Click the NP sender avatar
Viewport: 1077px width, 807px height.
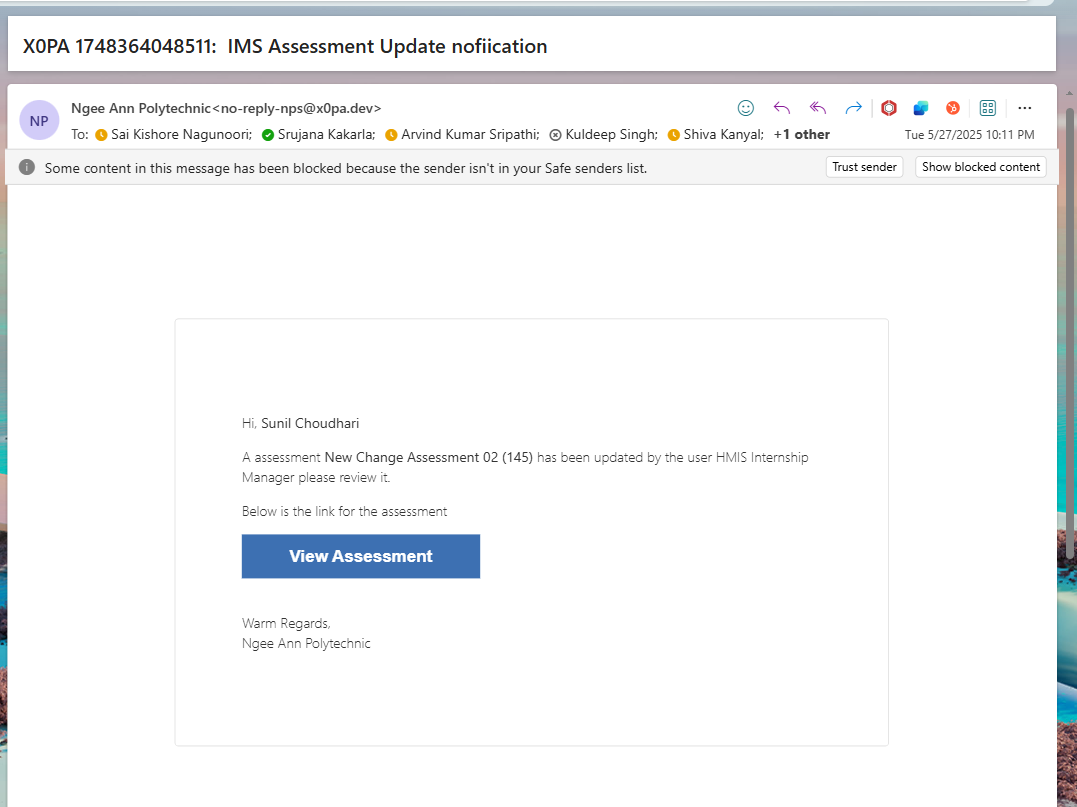tap(39, 121)
